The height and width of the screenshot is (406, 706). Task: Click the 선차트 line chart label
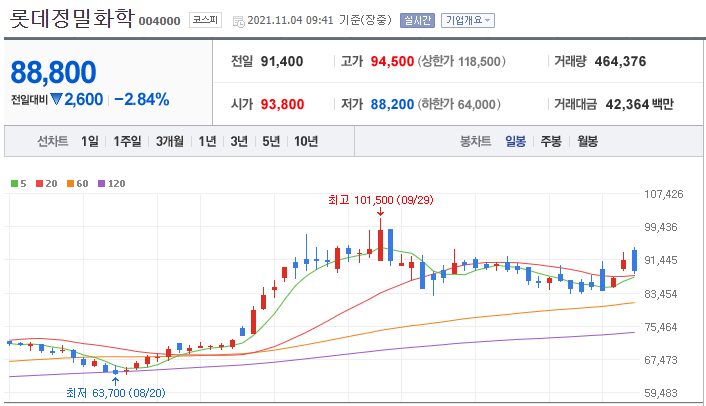[53, 141]
